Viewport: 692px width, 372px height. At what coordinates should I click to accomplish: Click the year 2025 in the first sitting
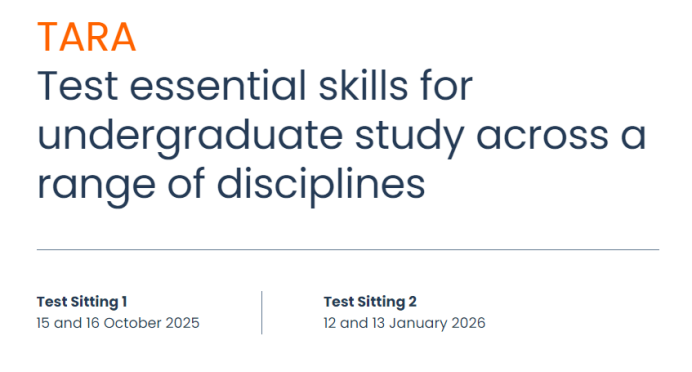point(182,323)
